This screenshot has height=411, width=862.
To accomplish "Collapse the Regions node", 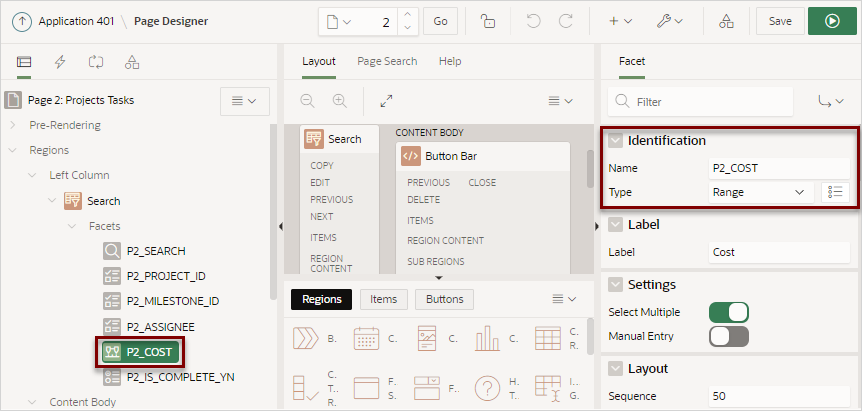I will [13, 150].
